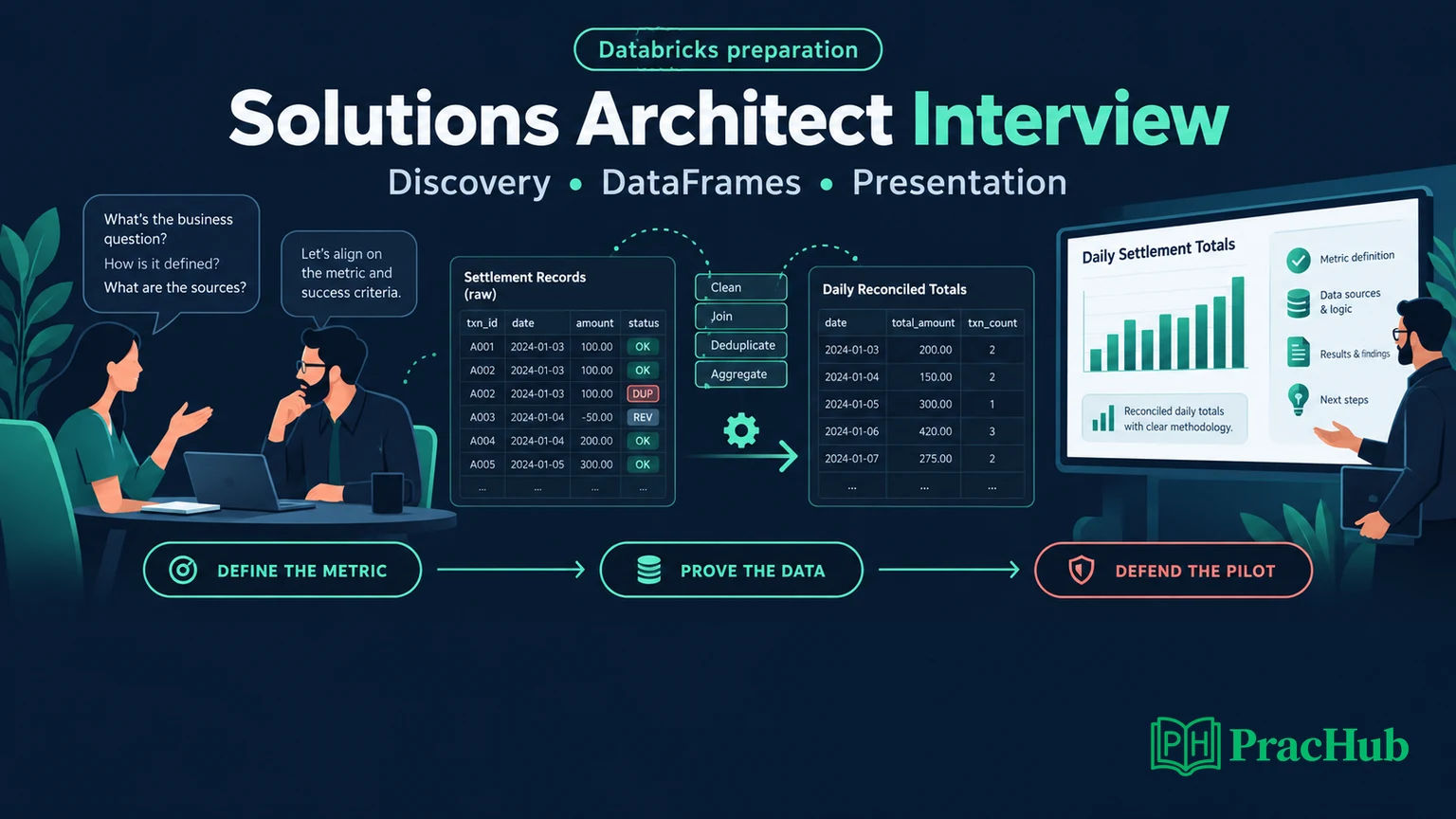Viewport: 1456px width, 819px height.
Task: Click the PROVE THE DATA button
Action: [731, 570]
